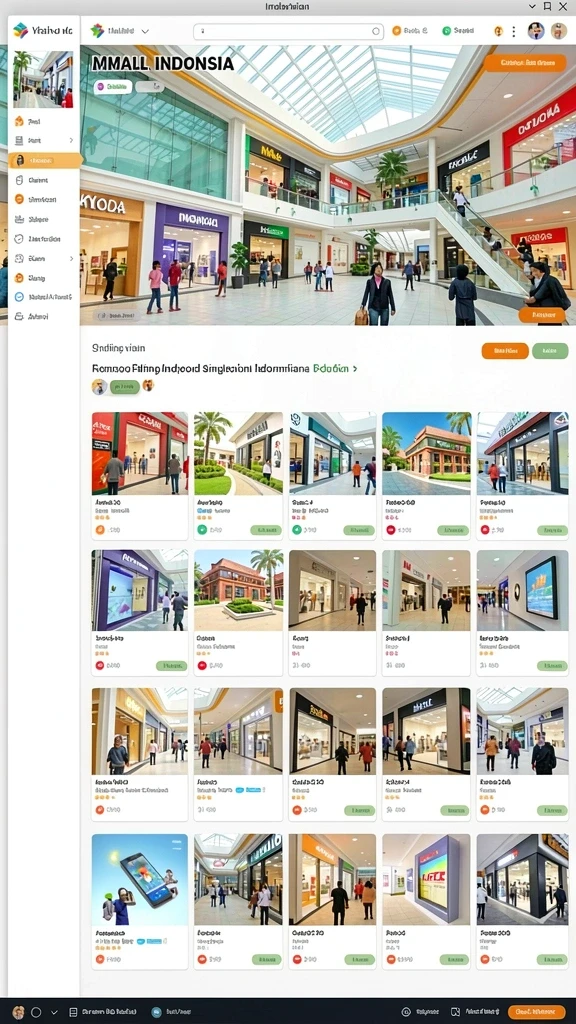Screen dimensions: 576x1024
Task: Expand the second sidebar item chevron
Action: (71, 140)
